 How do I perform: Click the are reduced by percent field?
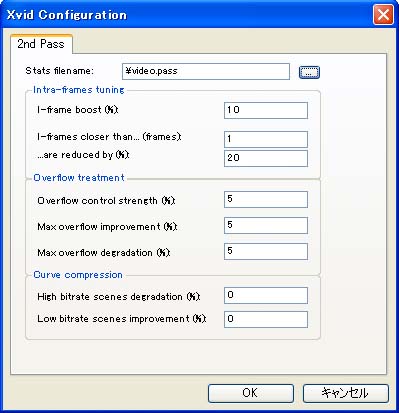point(266,158)
